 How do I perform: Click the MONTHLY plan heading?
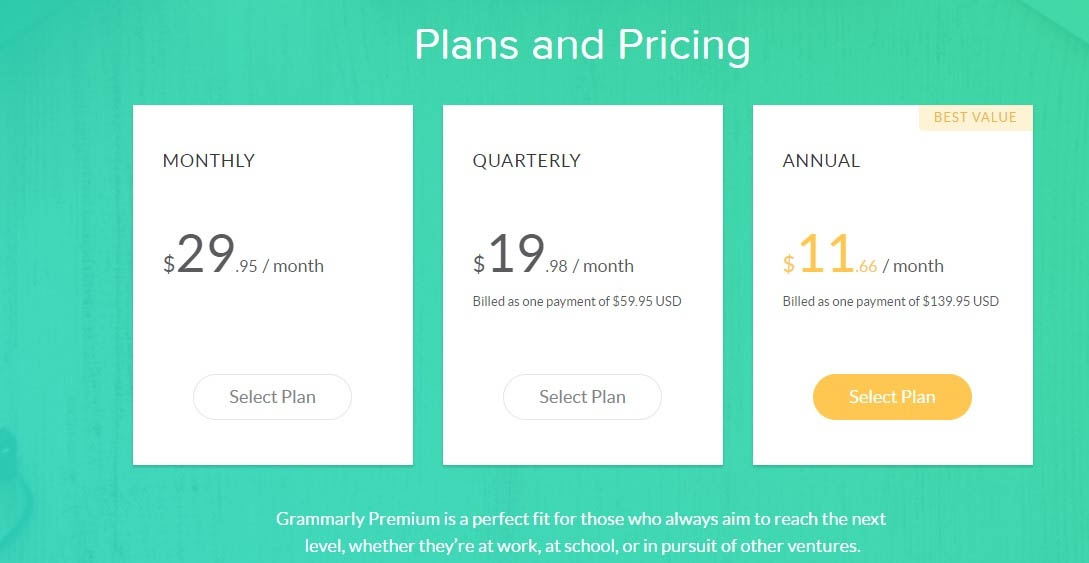209,161
